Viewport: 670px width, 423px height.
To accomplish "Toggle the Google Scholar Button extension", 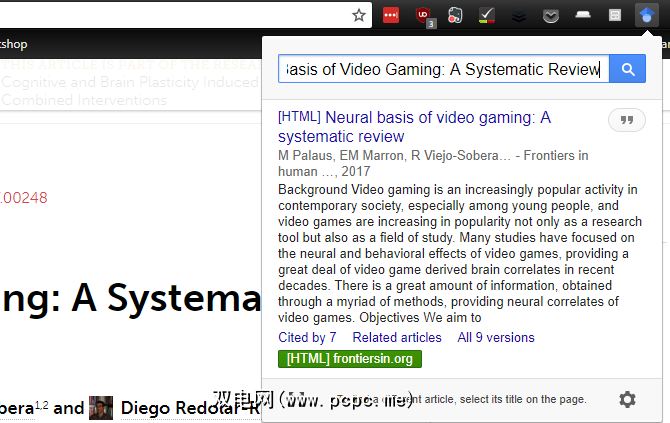I will point(647,15).
